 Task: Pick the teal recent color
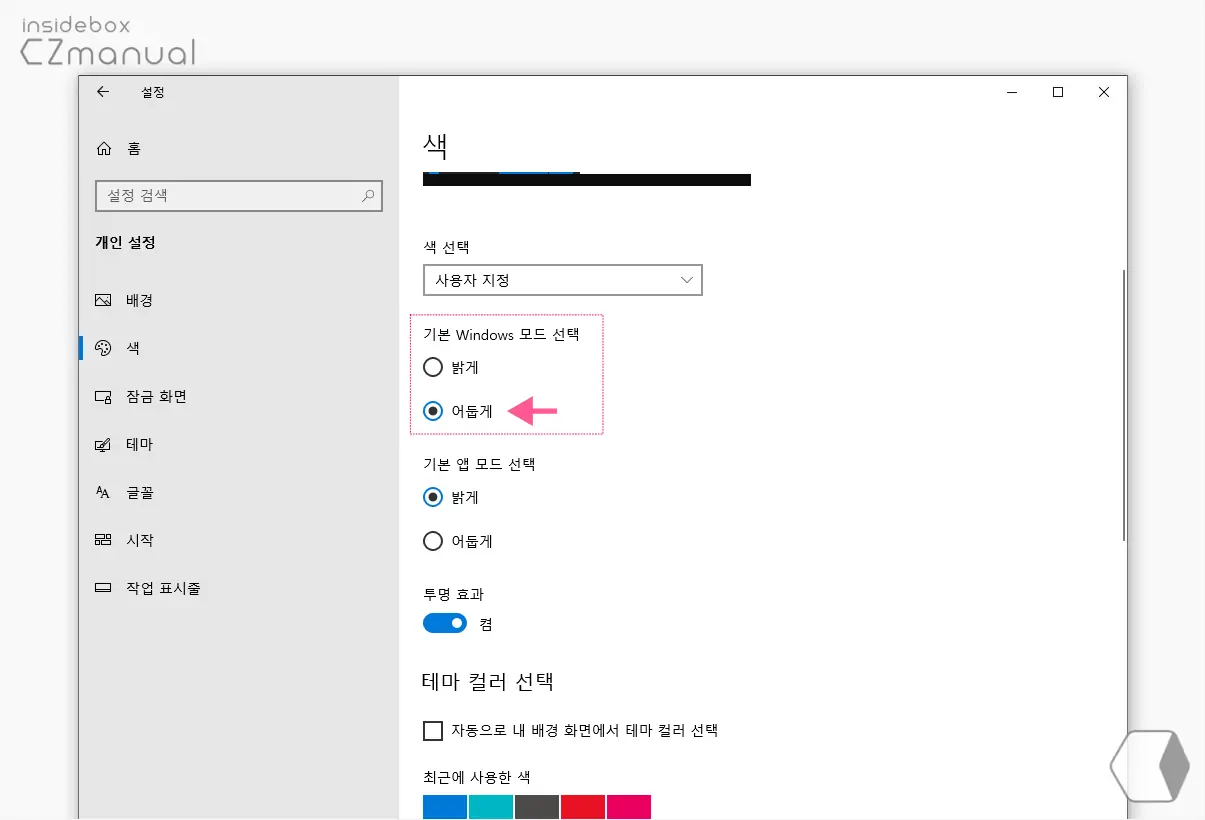point(491,807)
